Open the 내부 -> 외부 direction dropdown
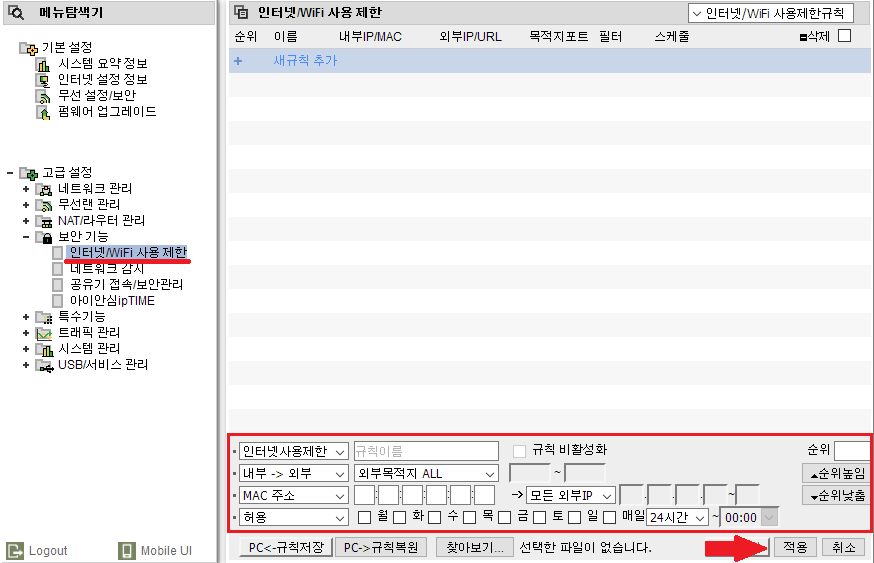 pos(294,474)
